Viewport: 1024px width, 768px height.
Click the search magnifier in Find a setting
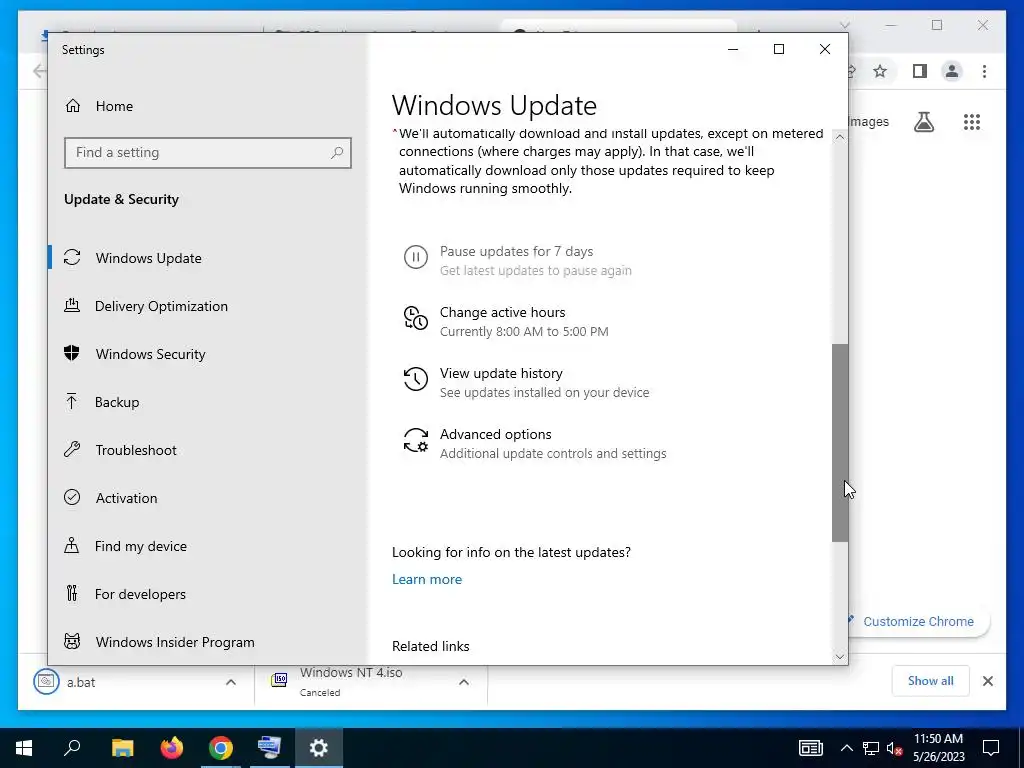[x=337, y=153]
